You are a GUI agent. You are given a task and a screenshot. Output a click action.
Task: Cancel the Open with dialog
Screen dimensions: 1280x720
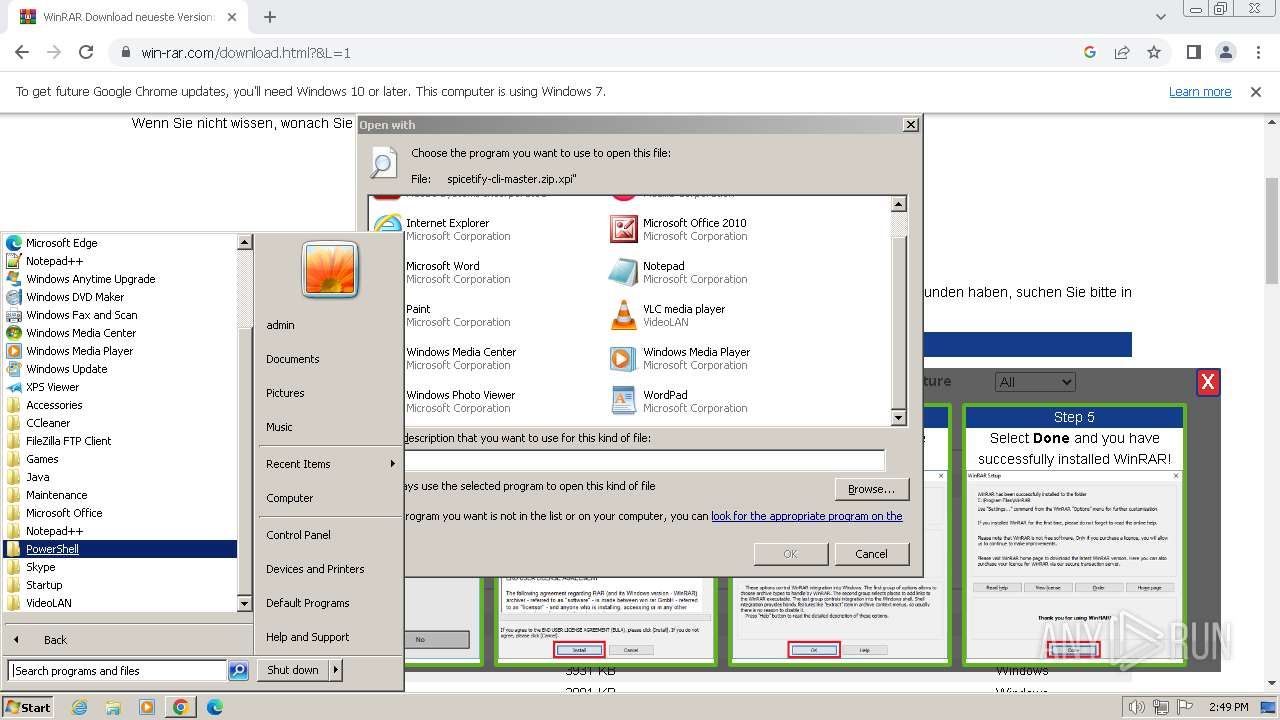click(871, 554)
